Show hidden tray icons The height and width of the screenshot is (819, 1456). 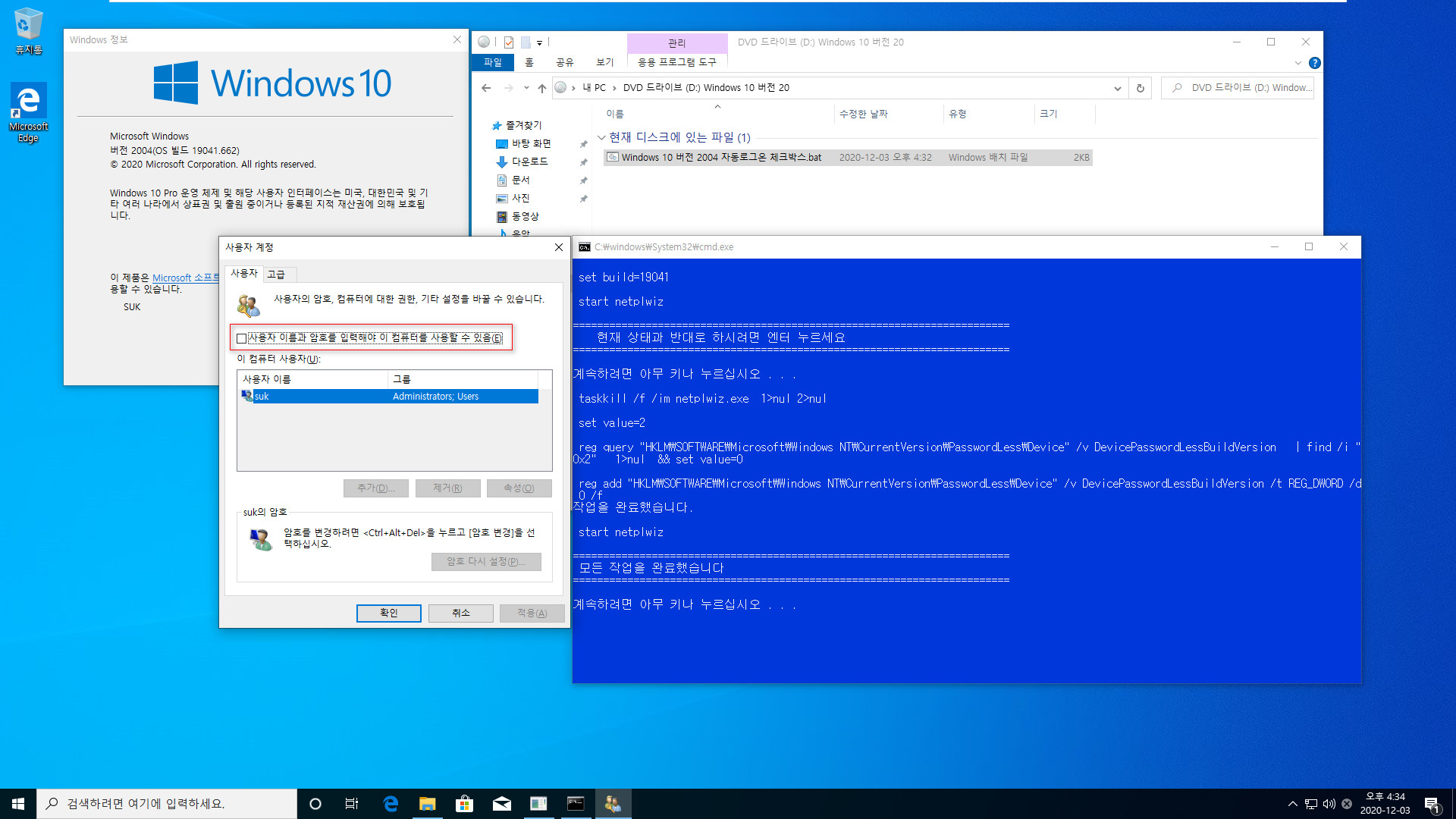[1292, 804]
